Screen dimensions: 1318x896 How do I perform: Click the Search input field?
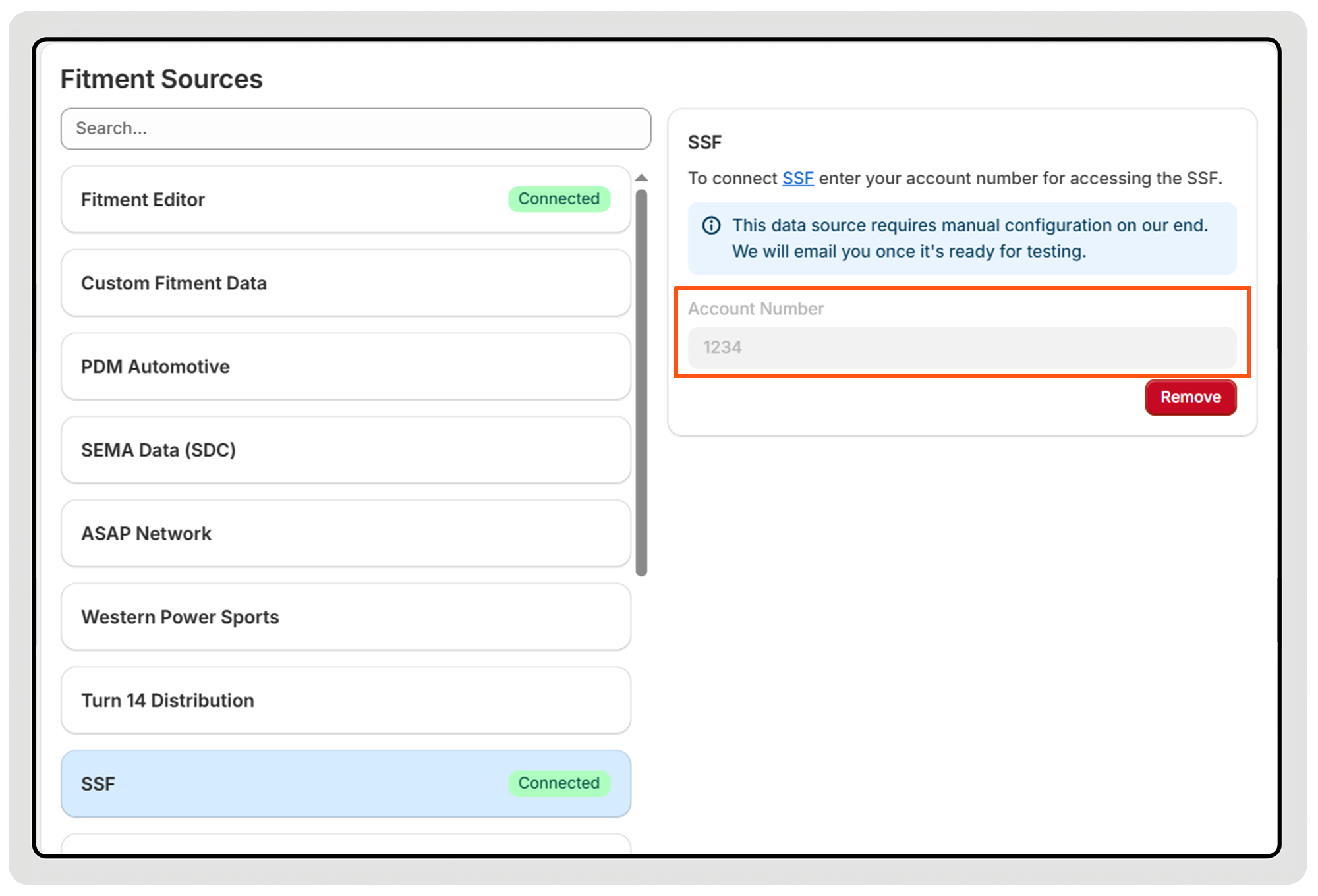pos(356,128)
